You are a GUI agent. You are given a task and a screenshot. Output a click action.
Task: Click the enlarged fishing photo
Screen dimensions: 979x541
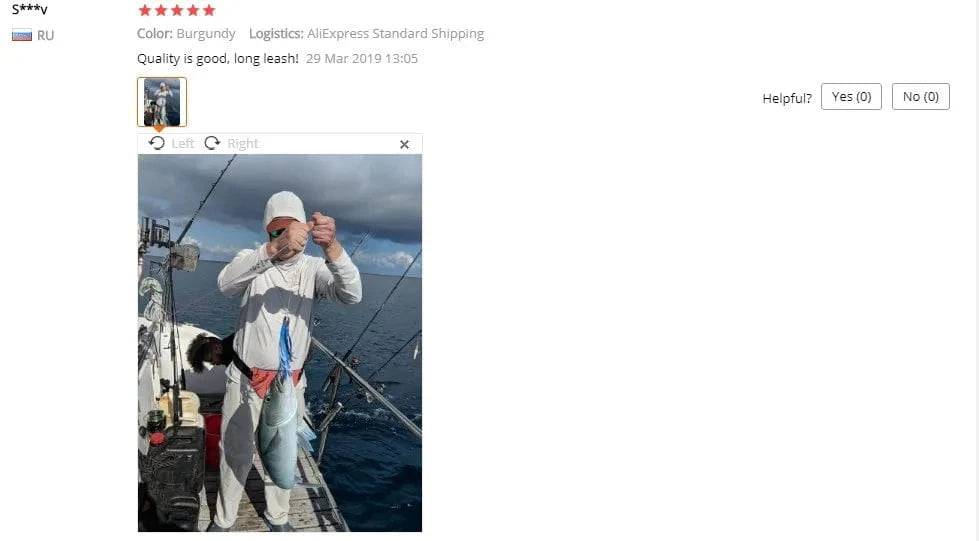(280, 343)
